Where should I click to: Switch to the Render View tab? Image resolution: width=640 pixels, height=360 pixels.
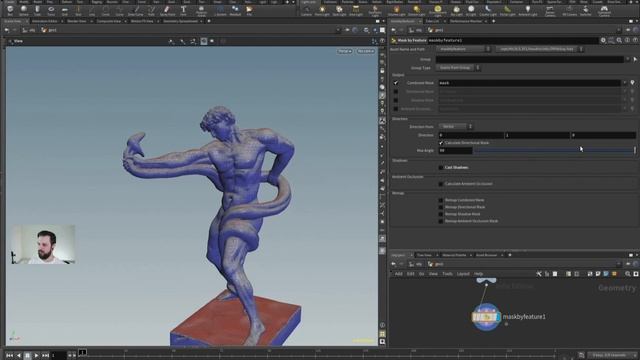77,21
